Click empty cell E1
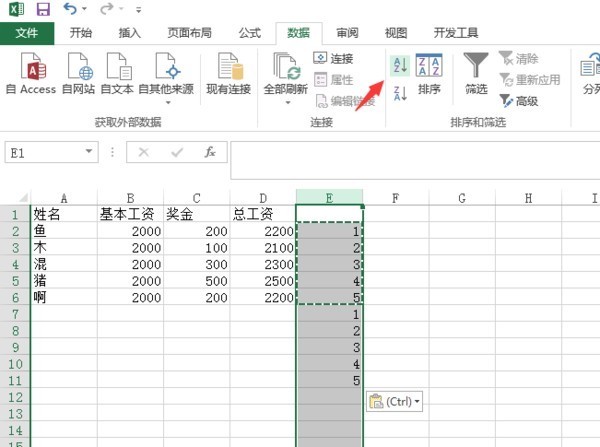 [329, 214]
